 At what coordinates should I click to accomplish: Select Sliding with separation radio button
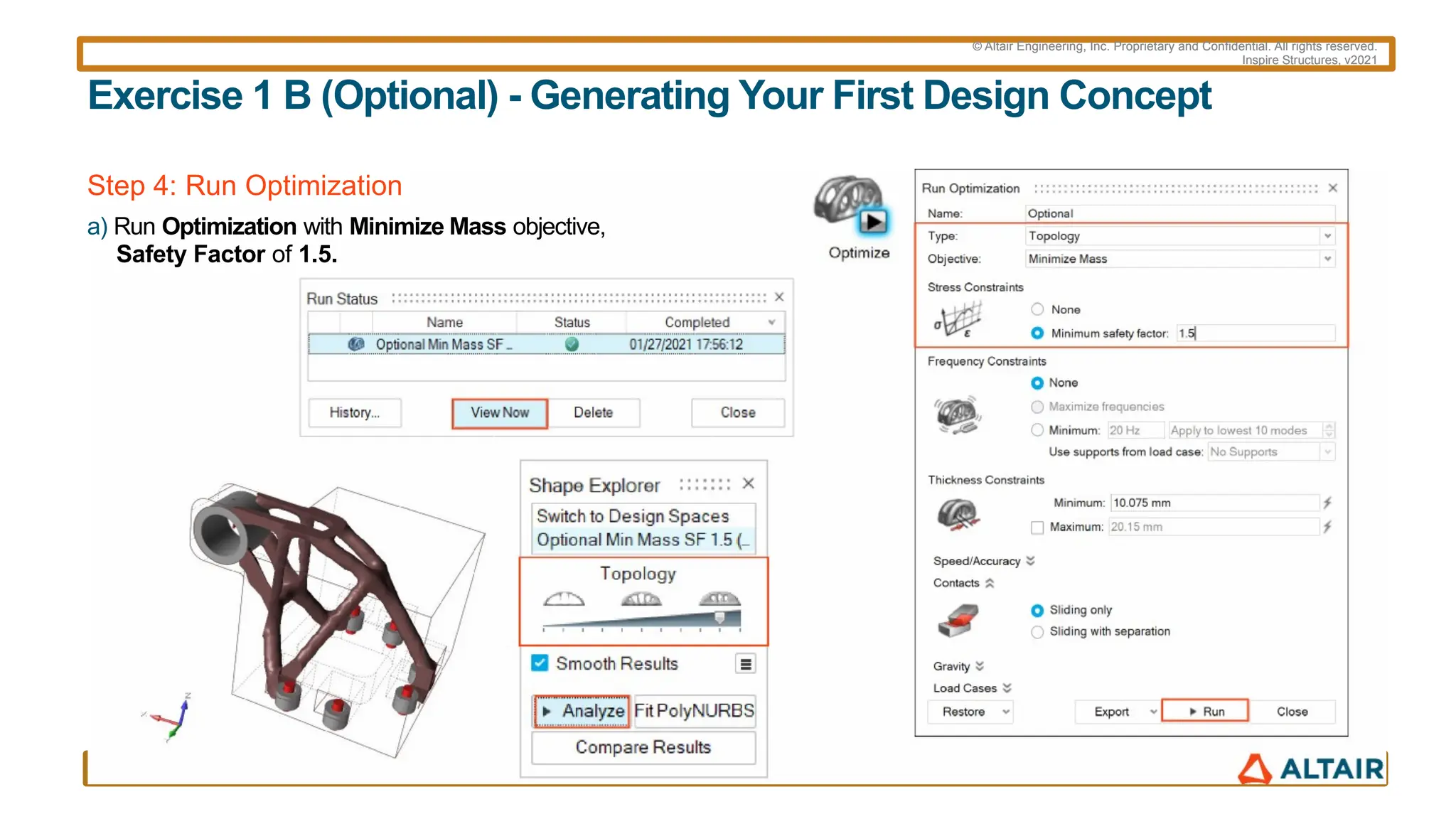tap(1037, 632)
